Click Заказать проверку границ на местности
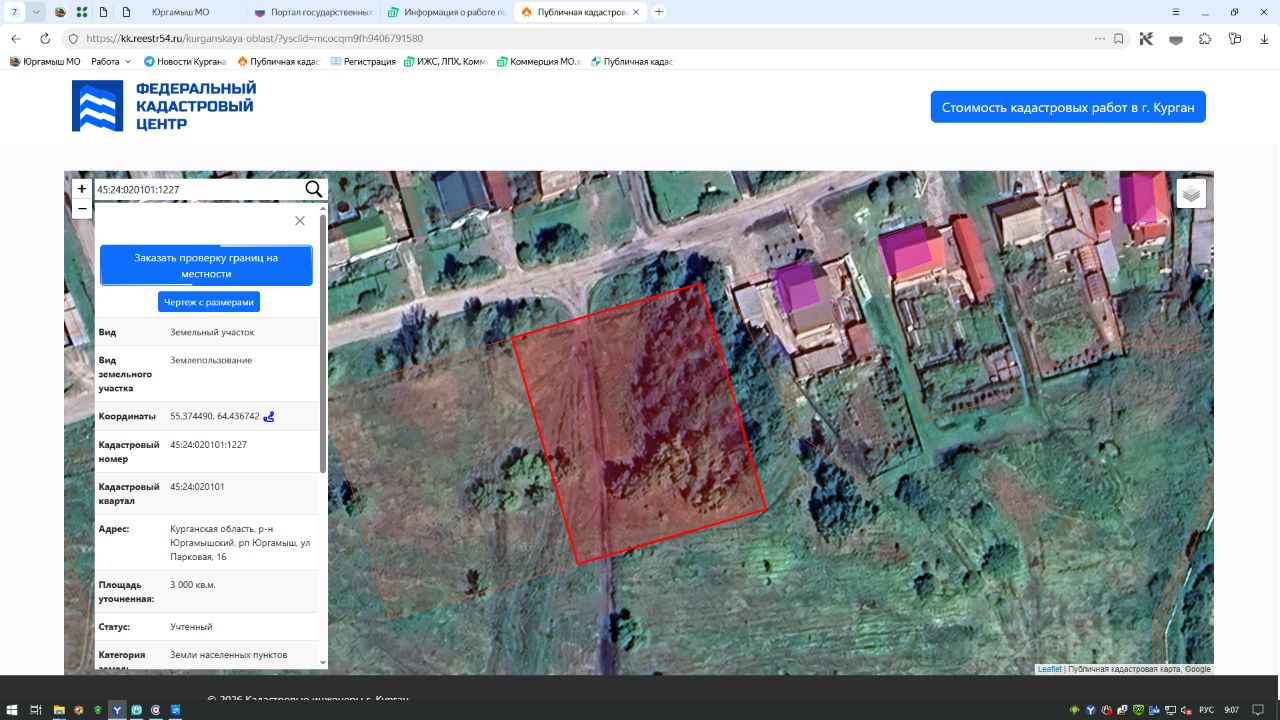1280x720 pixels. click(x=206, y=265)
